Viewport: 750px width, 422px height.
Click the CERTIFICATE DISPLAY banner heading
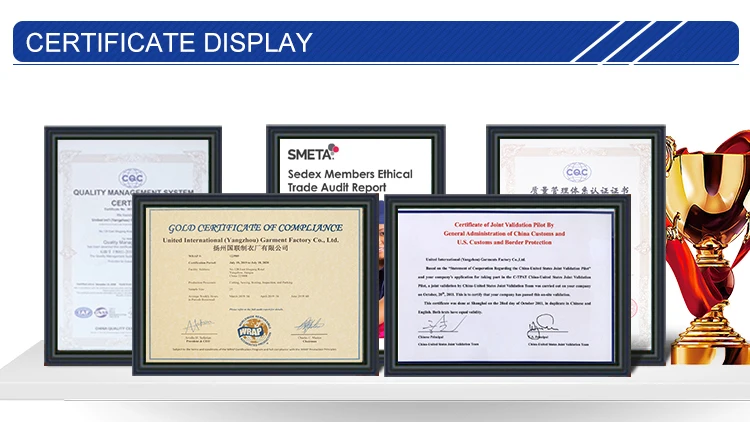coord(169,42)
